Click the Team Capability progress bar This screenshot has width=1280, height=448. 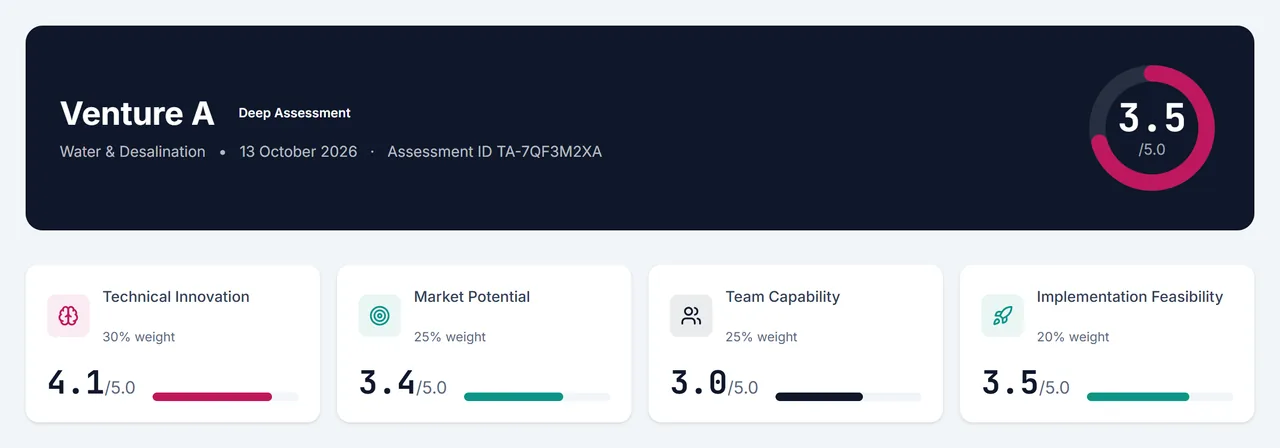pyautogui.click(x=848, y=397)
